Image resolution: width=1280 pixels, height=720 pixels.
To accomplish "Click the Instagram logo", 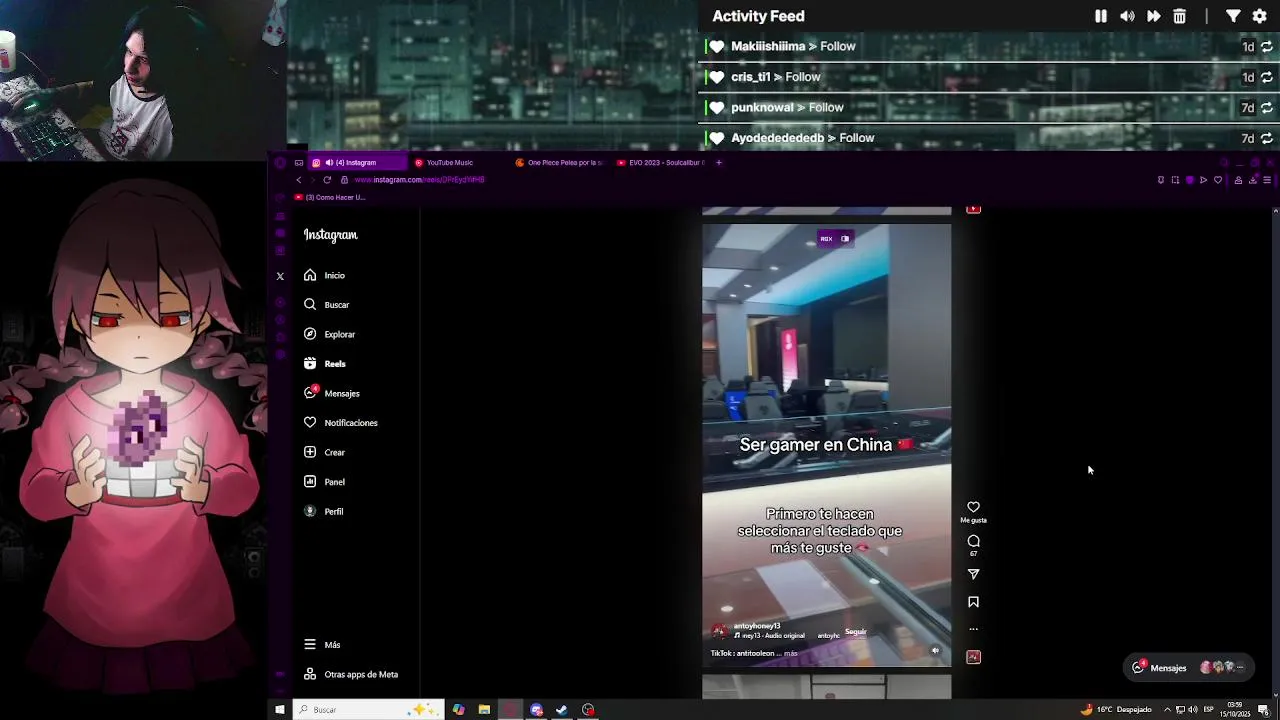I will pos(331,235).
